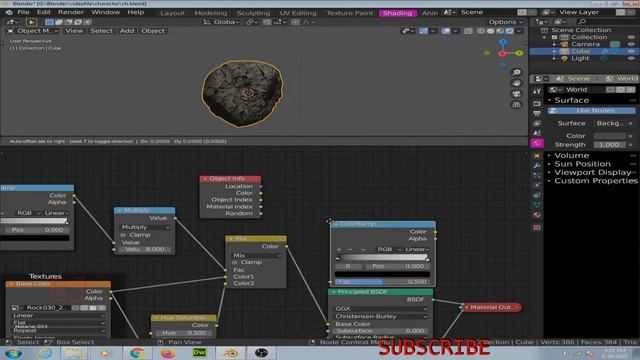Expand the Viewport Display panel
Viewport: 640px width, 360px height.
(x=593, y=173)
